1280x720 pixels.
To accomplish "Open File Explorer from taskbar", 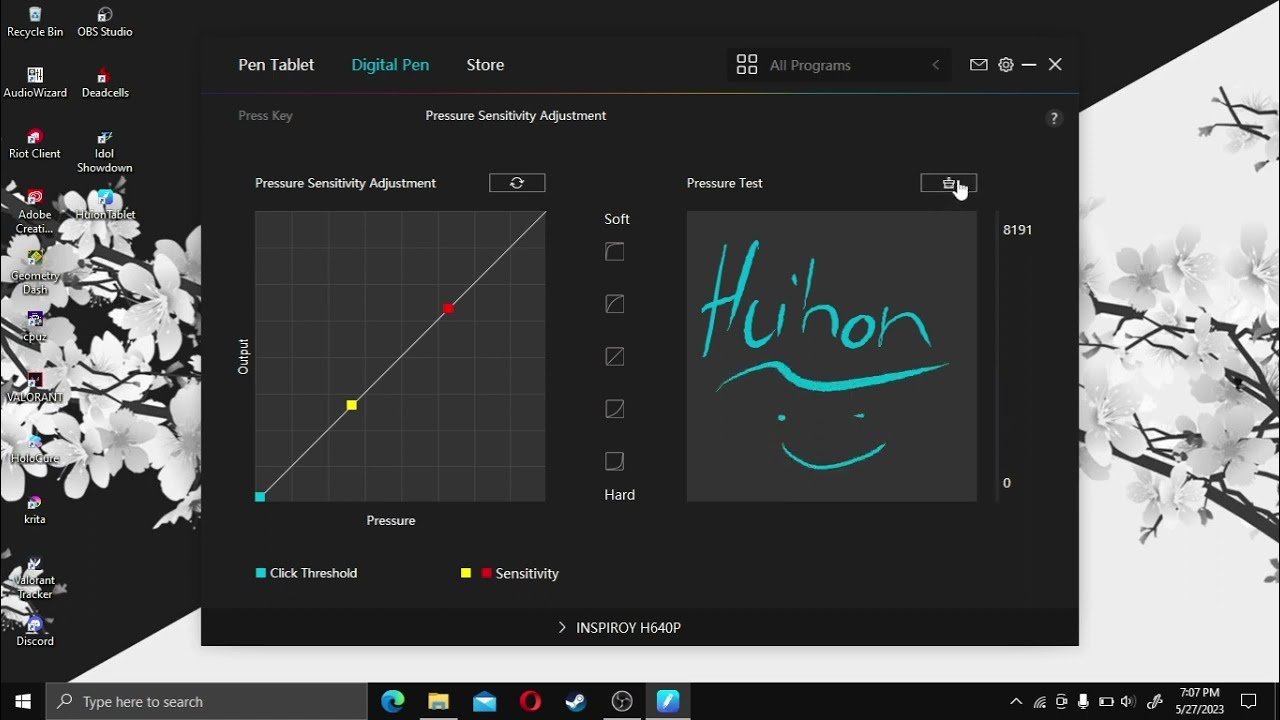I will pyautogui.click(x=438, y=702).
